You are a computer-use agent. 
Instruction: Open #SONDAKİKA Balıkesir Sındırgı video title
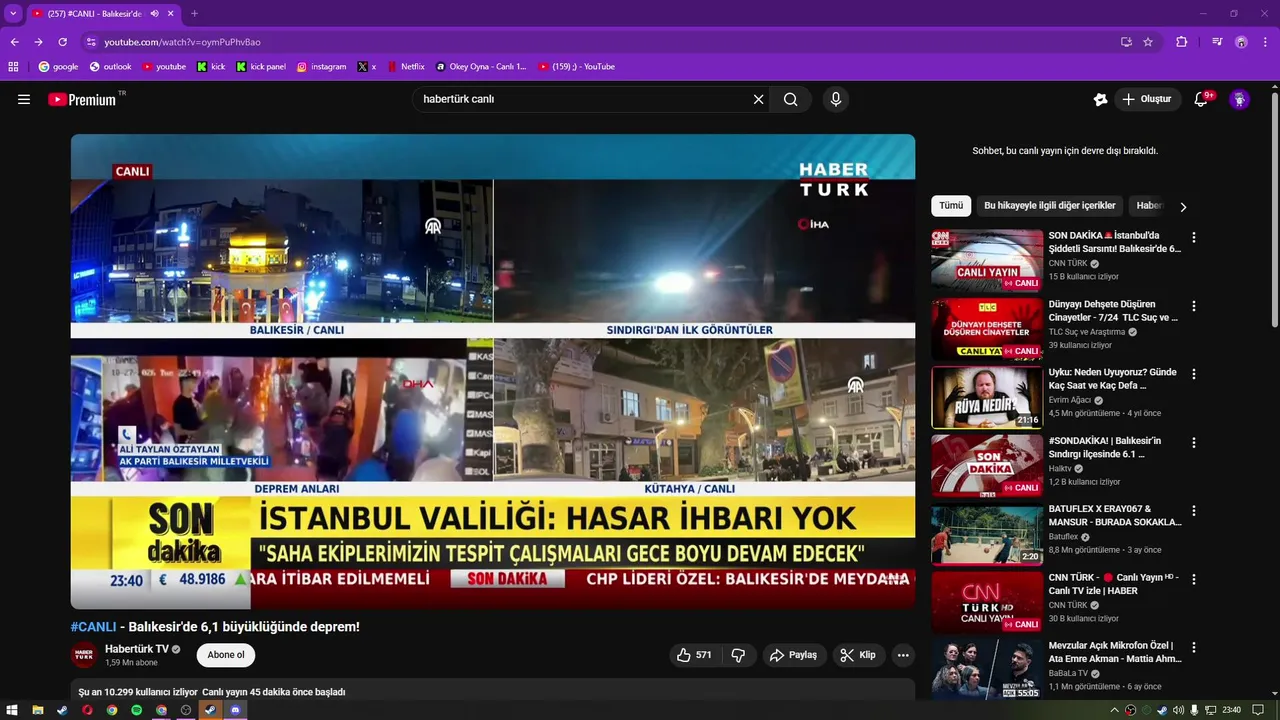pyautogui.click(x=1105, y=447)
